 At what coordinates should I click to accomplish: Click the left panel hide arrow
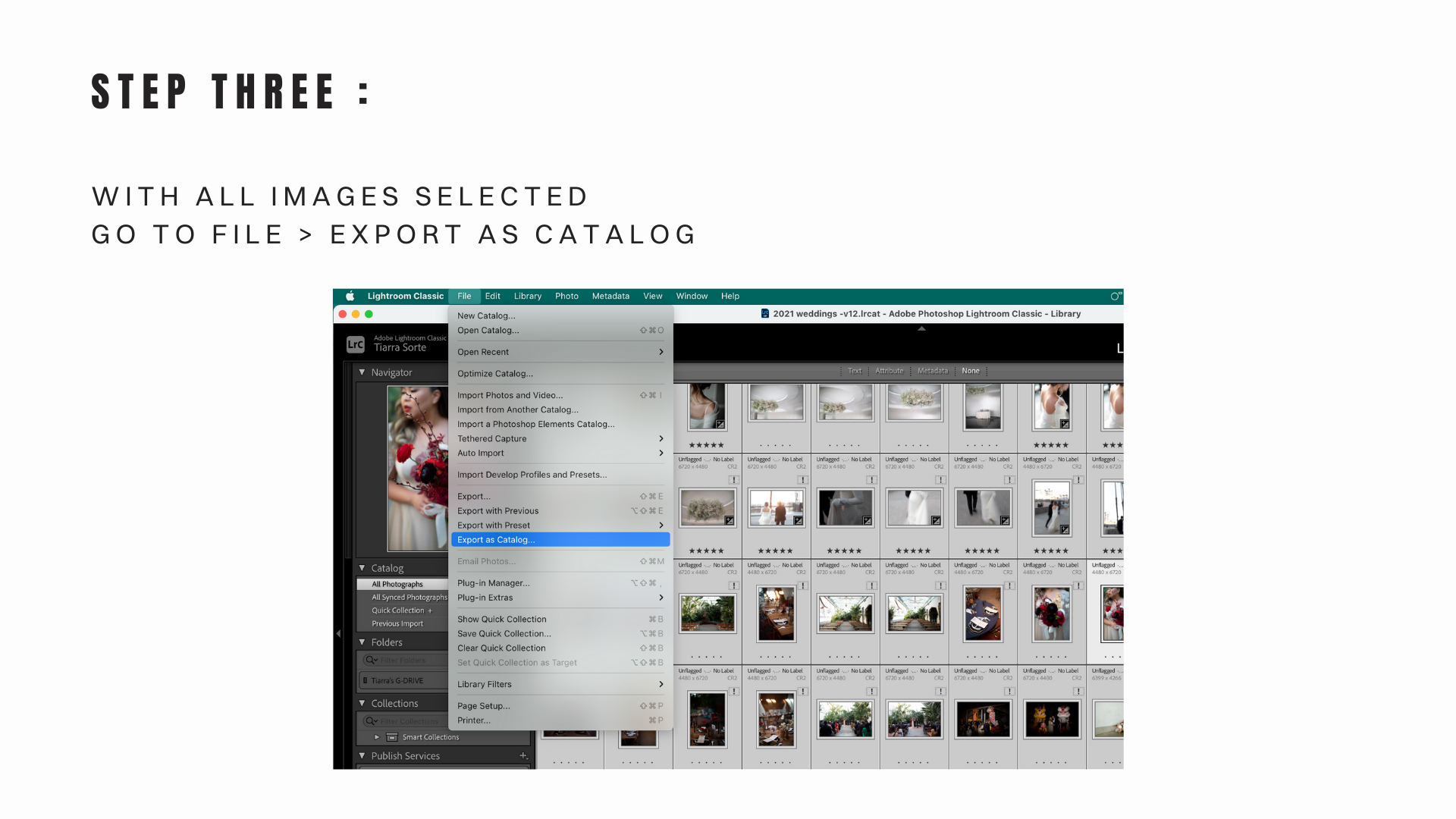338,633
